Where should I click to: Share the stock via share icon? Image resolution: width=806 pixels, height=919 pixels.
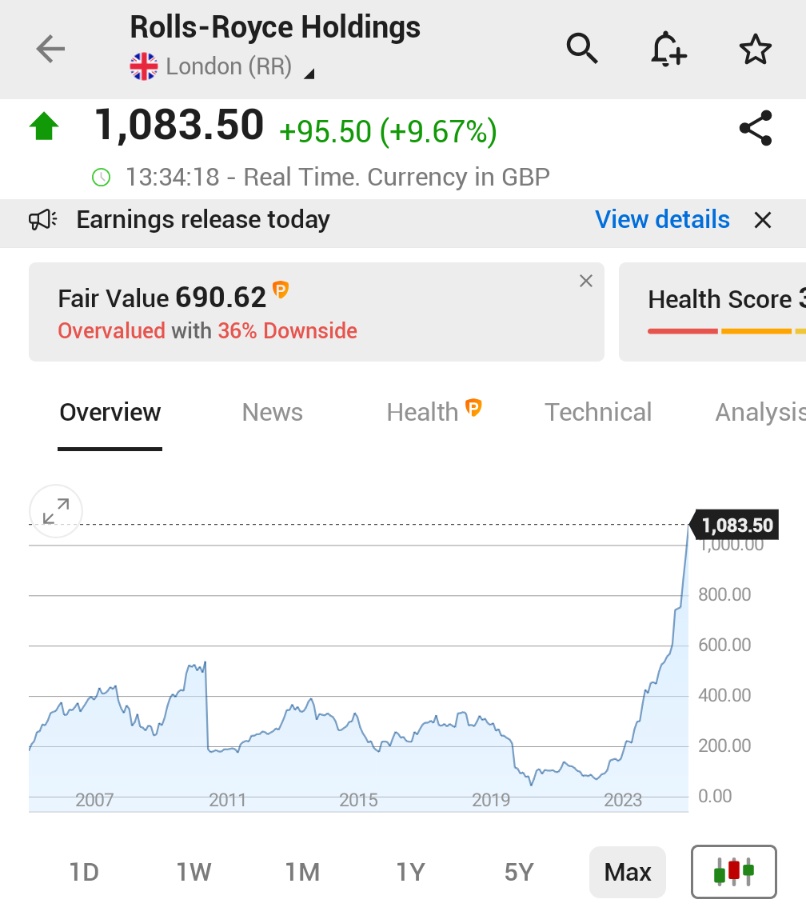point(756,128)
